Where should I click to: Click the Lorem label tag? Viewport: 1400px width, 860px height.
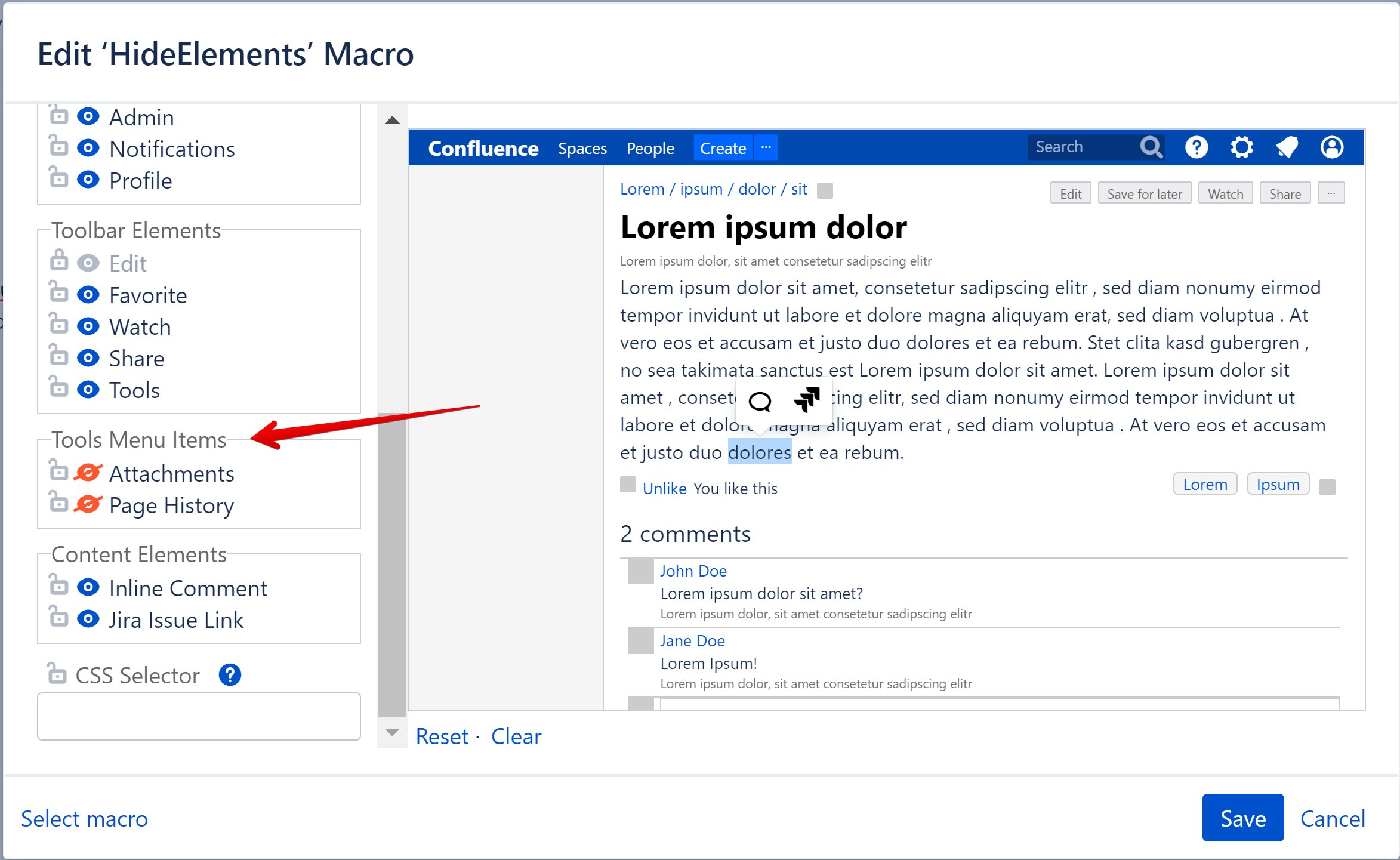click(x=1205, y=484)
